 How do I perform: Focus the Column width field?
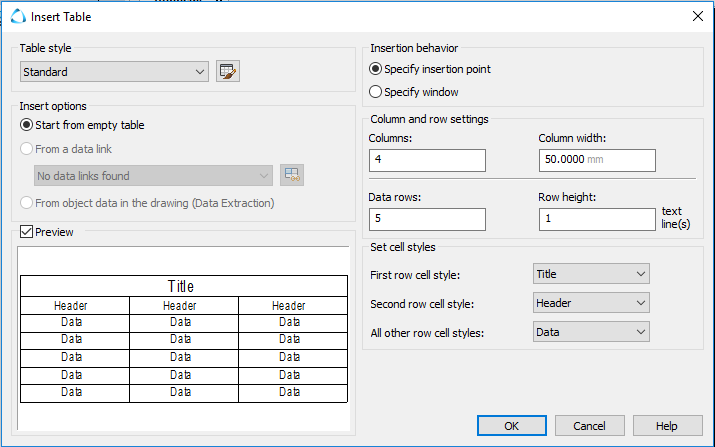[596, 160]
